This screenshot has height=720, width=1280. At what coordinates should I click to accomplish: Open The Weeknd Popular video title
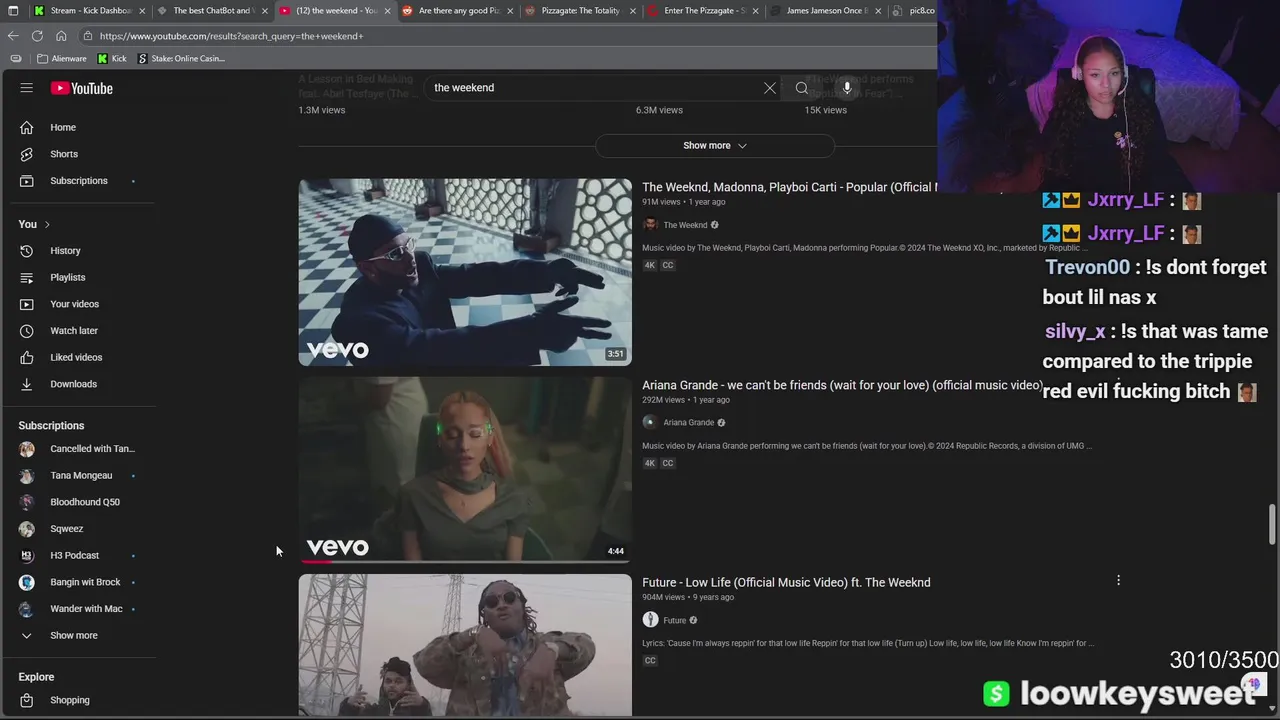(789, 187)
